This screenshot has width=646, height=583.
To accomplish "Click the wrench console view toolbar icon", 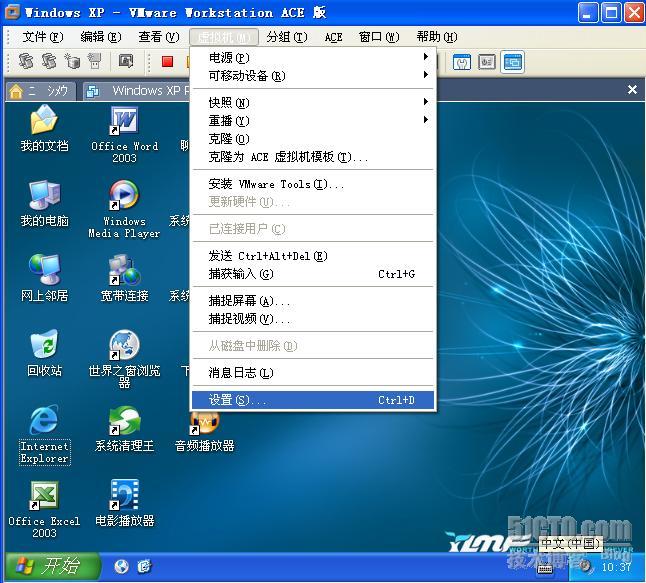I will tap(461, 62).
